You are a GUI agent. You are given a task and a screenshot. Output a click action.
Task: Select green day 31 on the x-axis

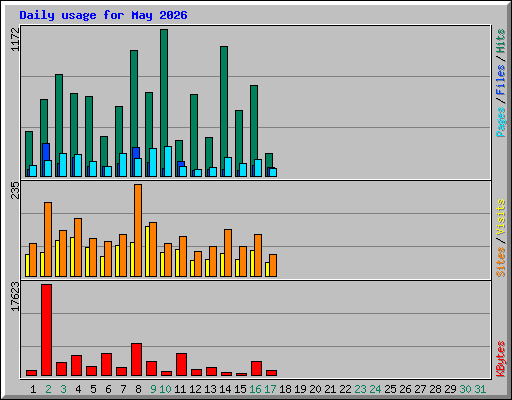point(480,389)
